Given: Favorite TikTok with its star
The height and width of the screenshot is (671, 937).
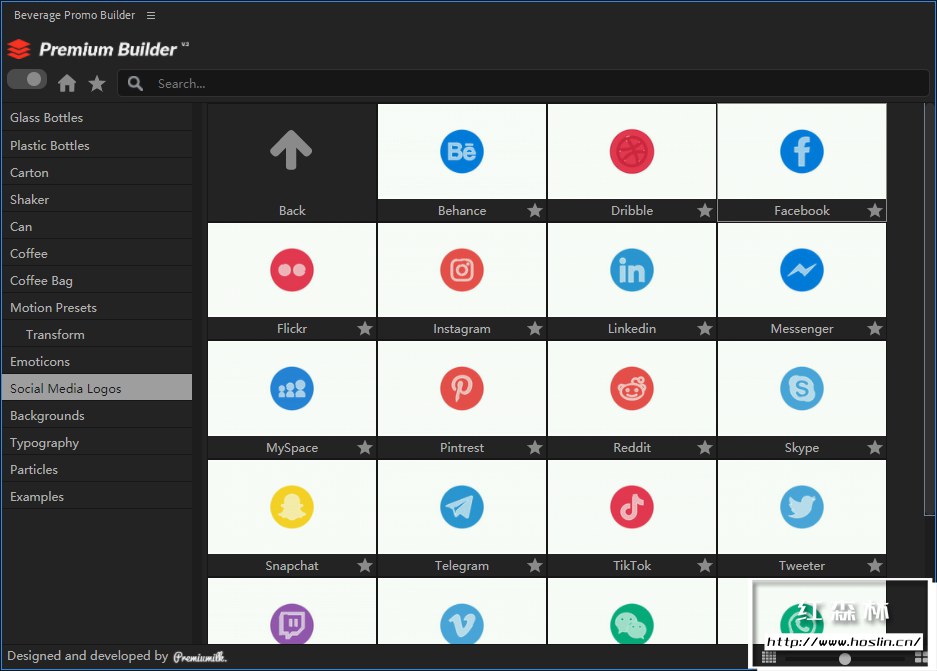Looking at the screenshot, I should [705, 565].
